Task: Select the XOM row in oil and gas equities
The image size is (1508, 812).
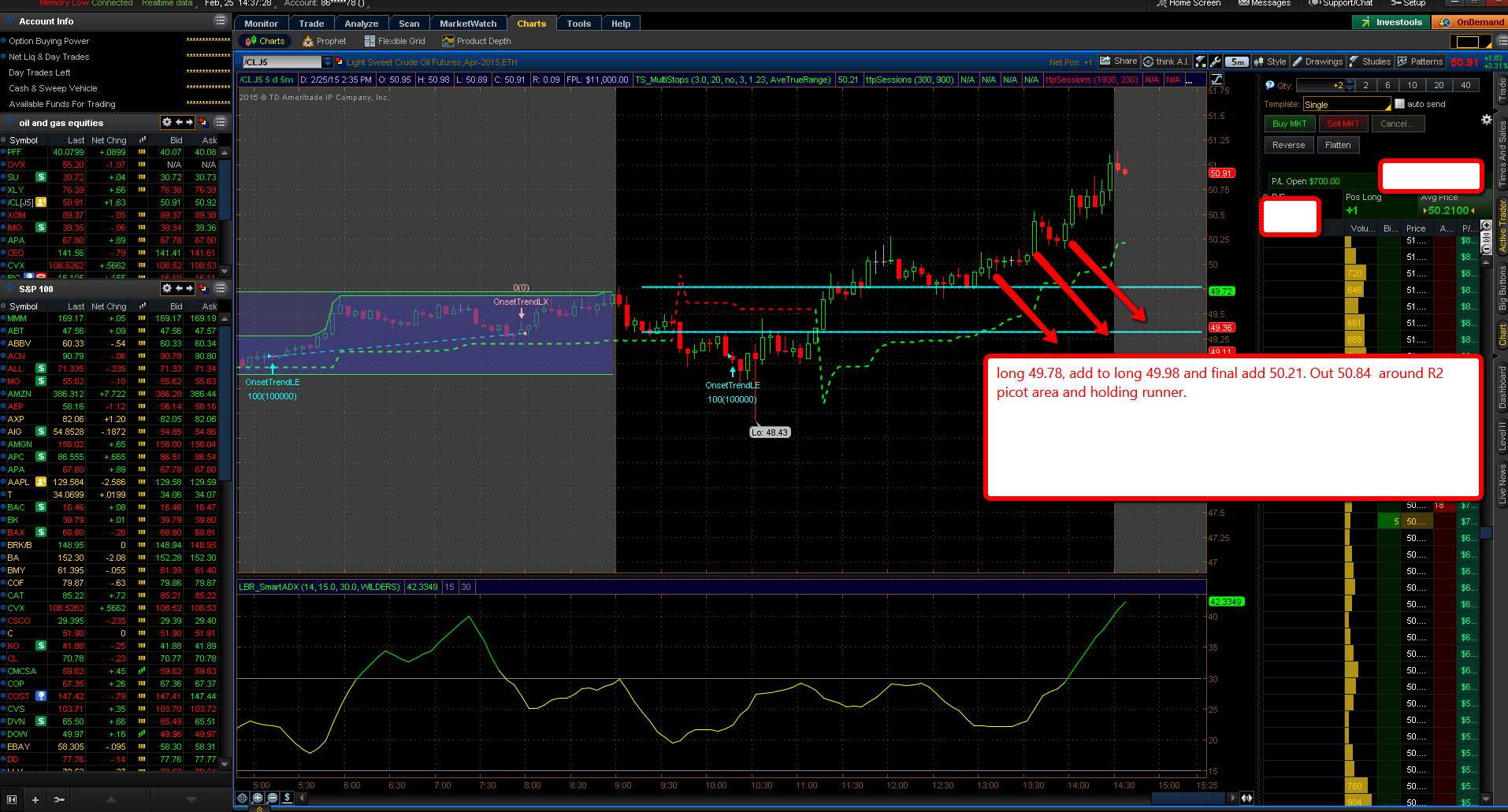Action: click(x=110, y=215)
